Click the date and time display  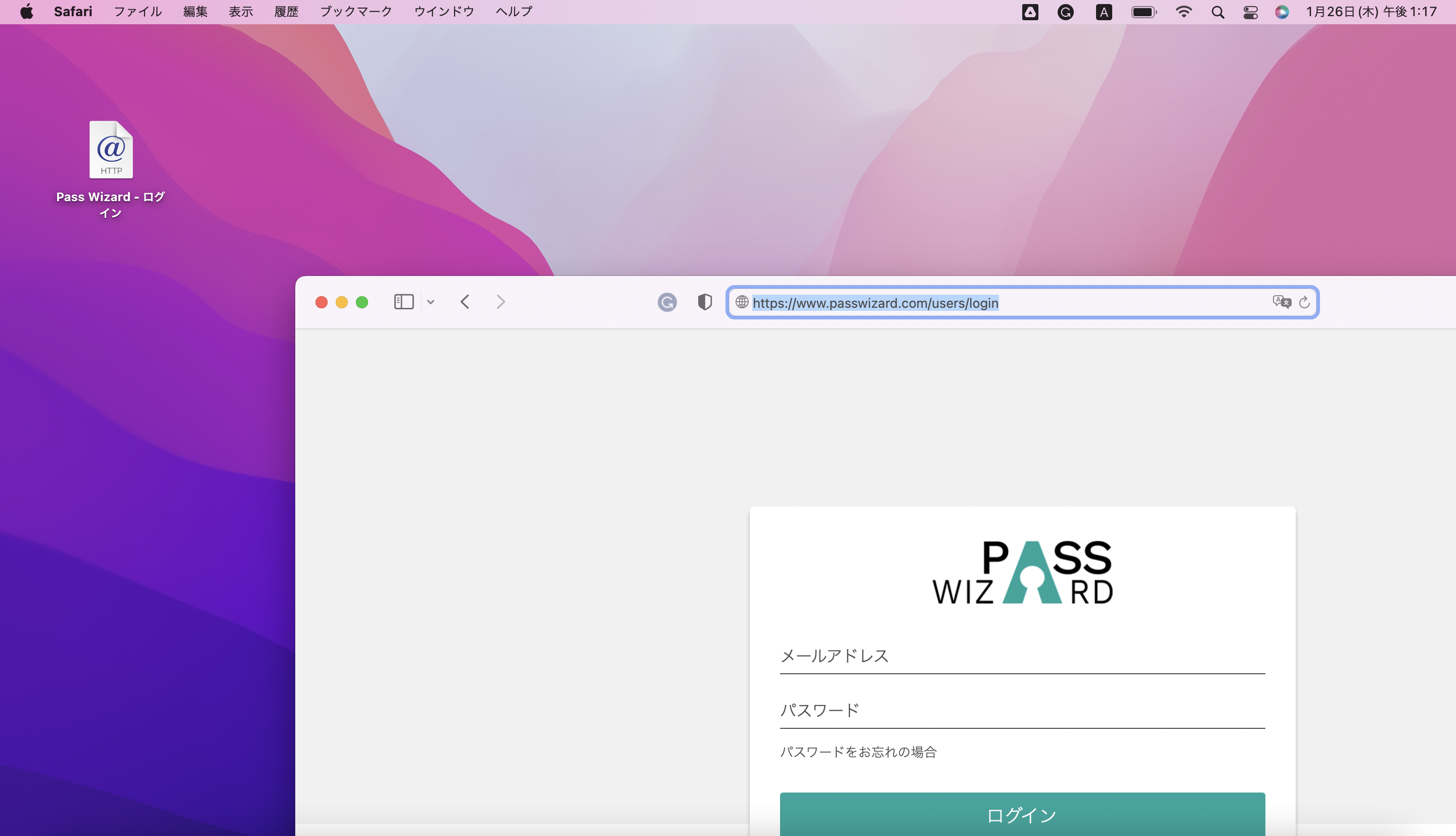pos(1371,12)
